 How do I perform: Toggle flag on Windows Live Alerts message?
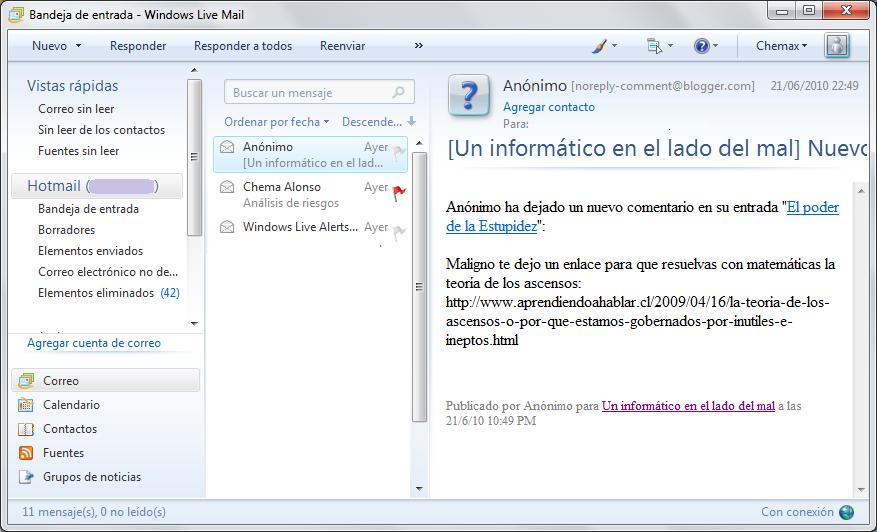click(x=399, y=233)
